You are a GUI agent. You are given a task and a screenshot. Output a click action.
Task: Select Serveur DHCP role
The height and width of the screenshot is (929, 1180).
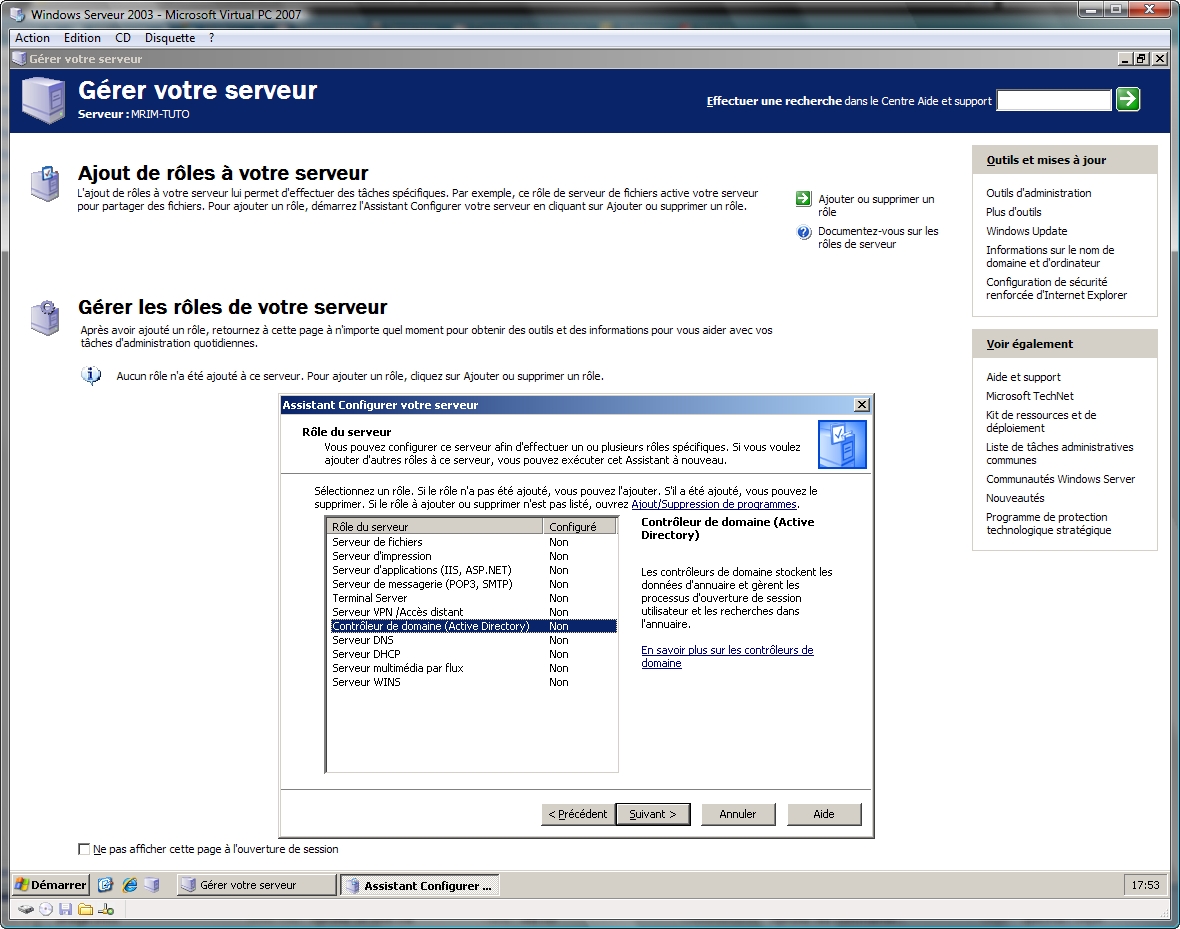point(473,654)
